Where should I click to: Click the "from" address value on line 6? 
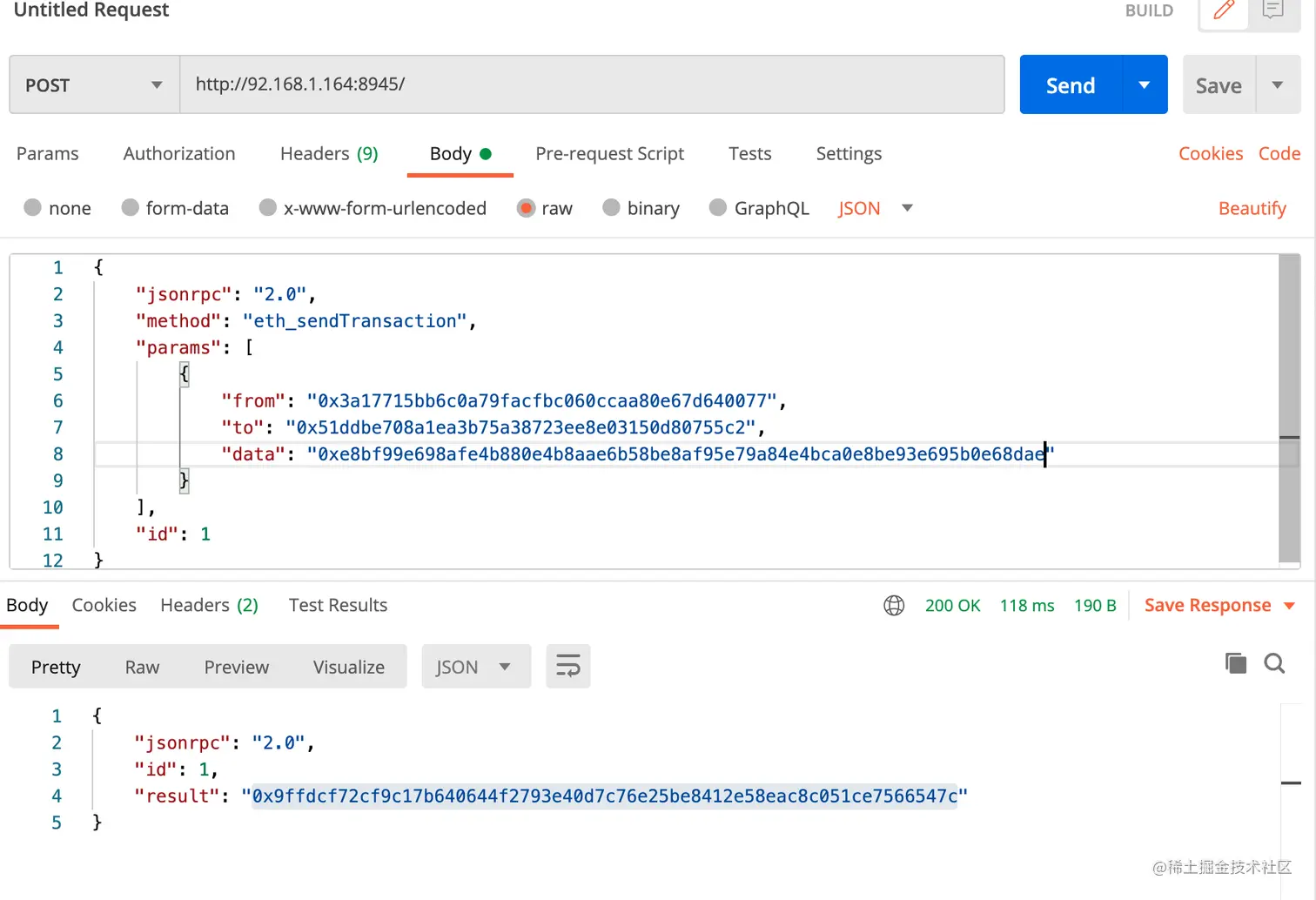point(541,401)
